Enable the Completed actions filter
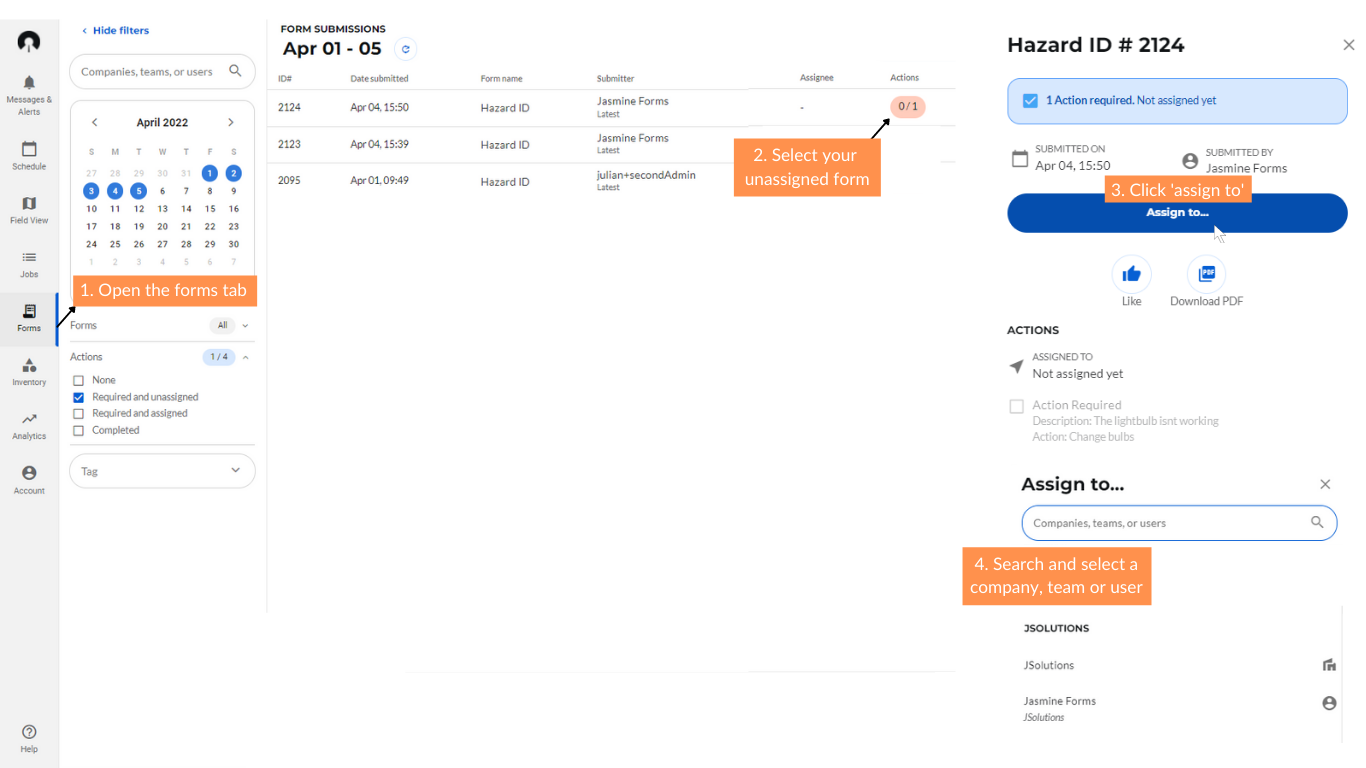This screenshot has width=1366, height=768. pos(78,429)
